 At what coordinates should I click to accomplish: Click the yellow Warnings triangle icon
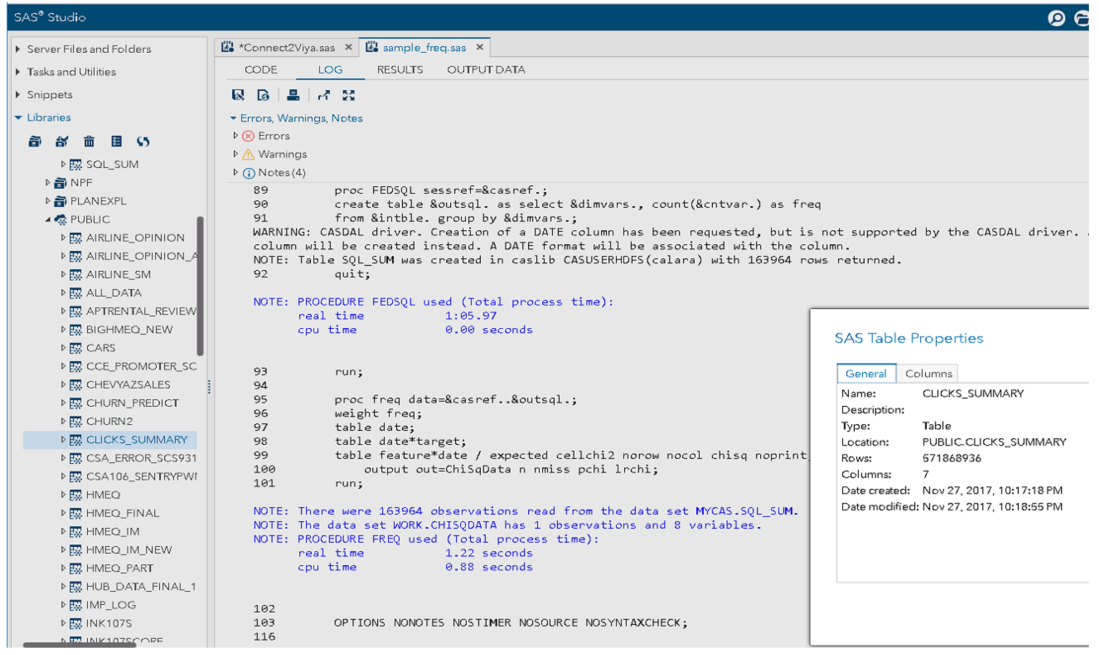[248, 154]
